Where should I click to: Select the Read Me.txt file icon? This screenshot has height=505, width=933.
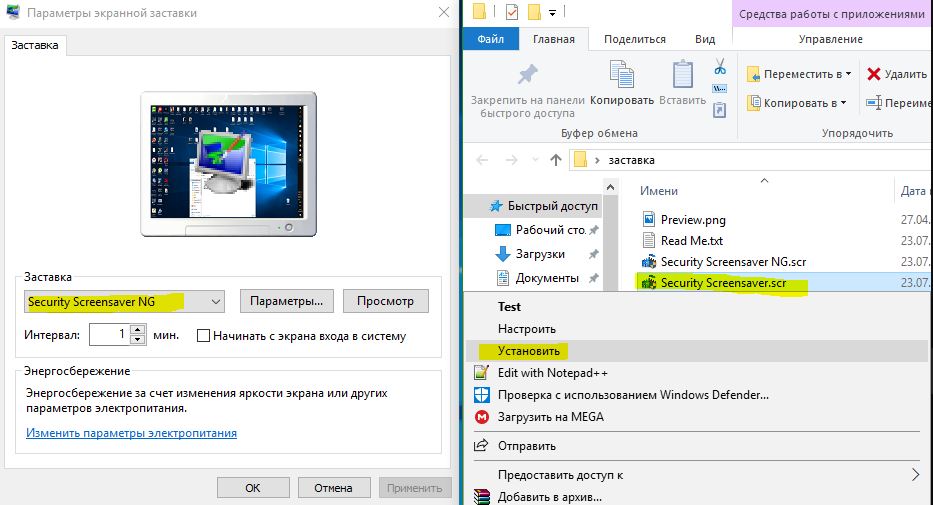click(x=649, y=240)
